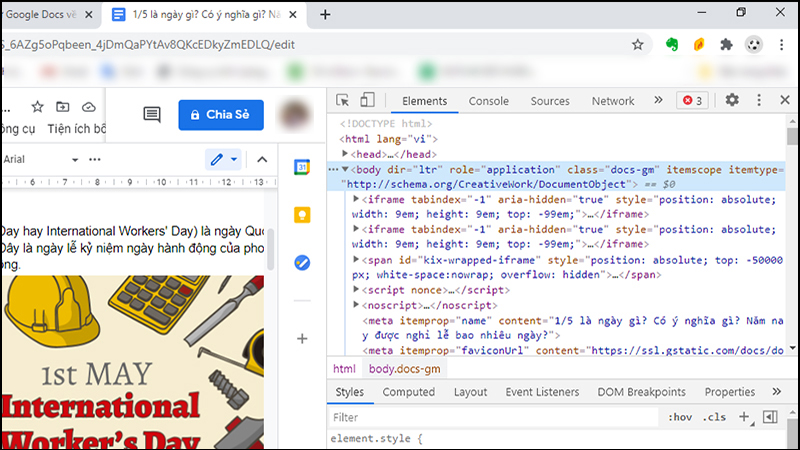Switch to the Event Listeners tab
This screenshot has width=800, height=450.
coord(542,392)
